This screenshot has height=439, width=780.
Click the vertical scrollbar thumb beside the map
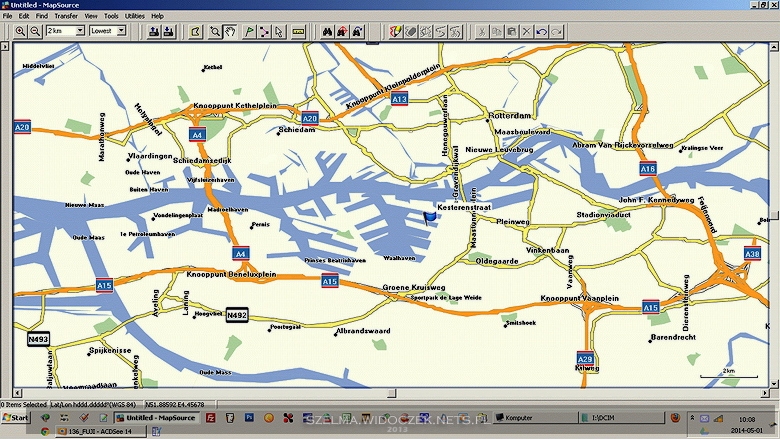click(774, 215)
